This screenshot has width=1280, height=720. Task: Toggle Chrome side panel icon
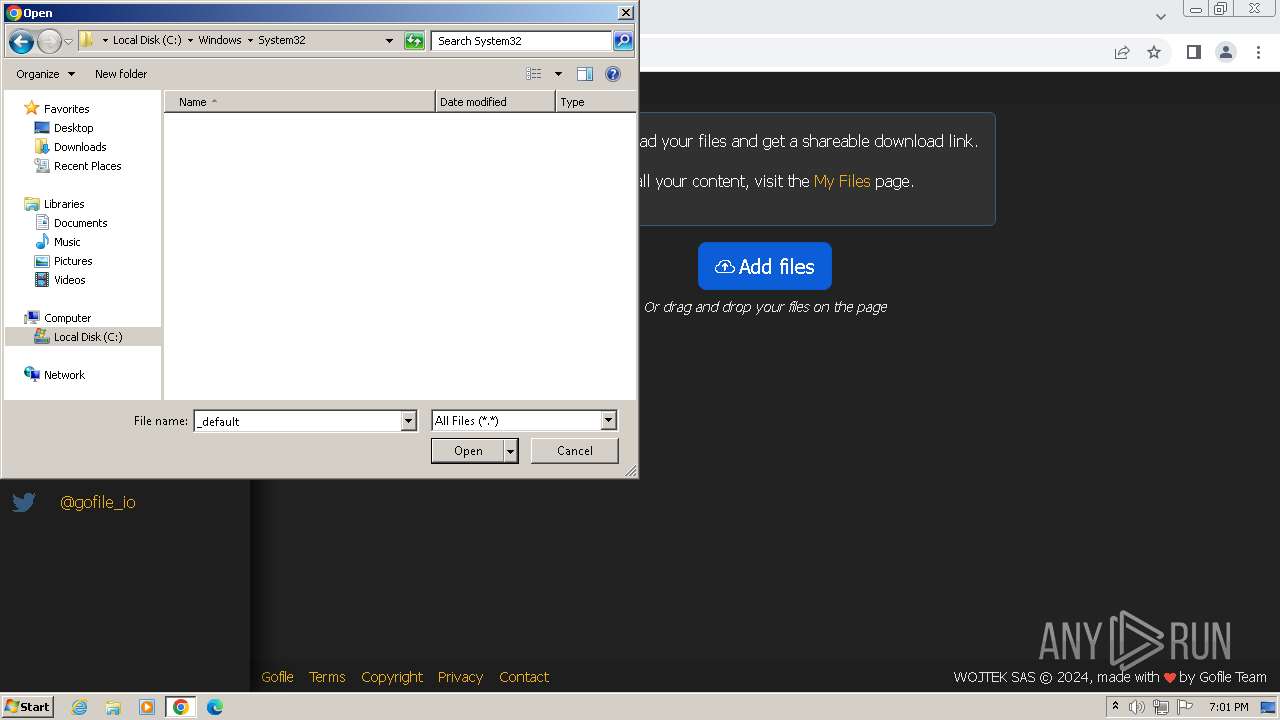pyautogui.click(x=1193, y=52)
